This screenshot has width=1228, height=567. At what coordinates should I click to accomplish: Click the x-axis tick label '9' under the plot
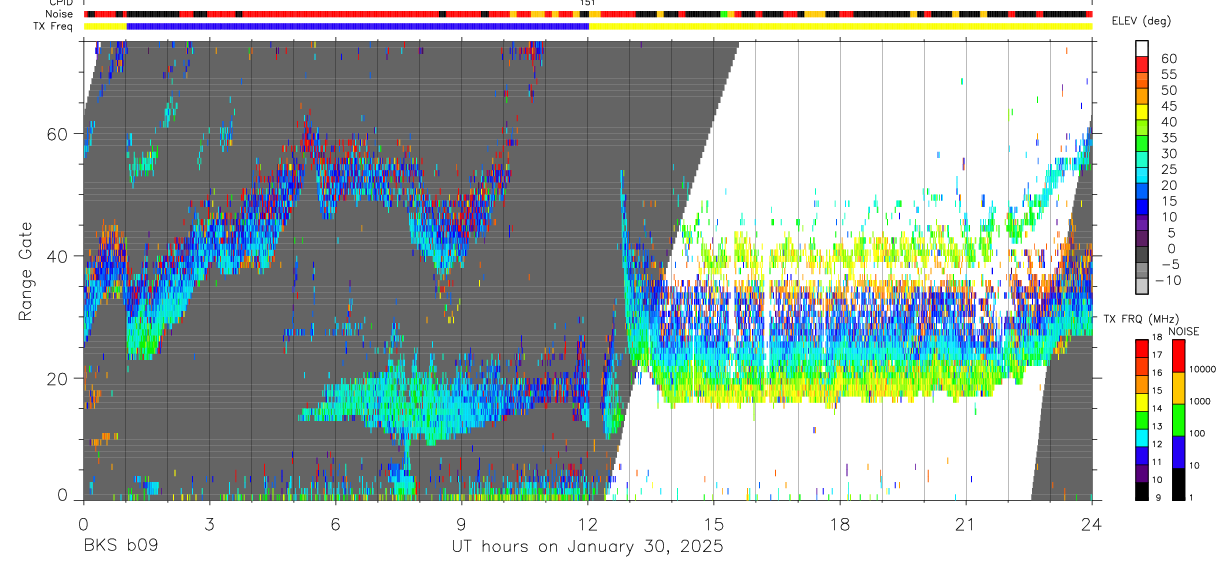[461, 523]
